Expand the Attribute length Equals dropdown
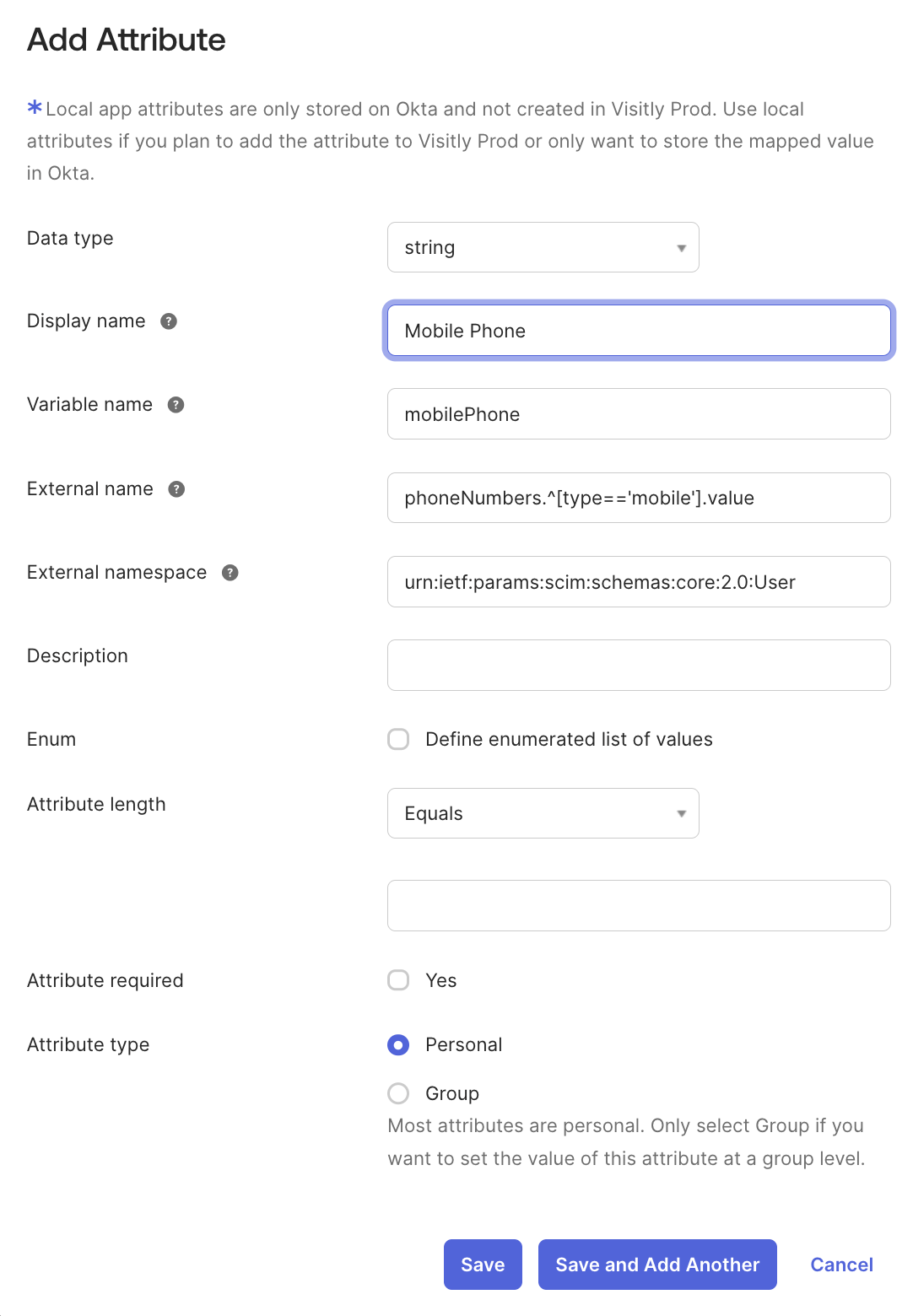This screenshot has width=913, height=1316. [x=543, y=813]
